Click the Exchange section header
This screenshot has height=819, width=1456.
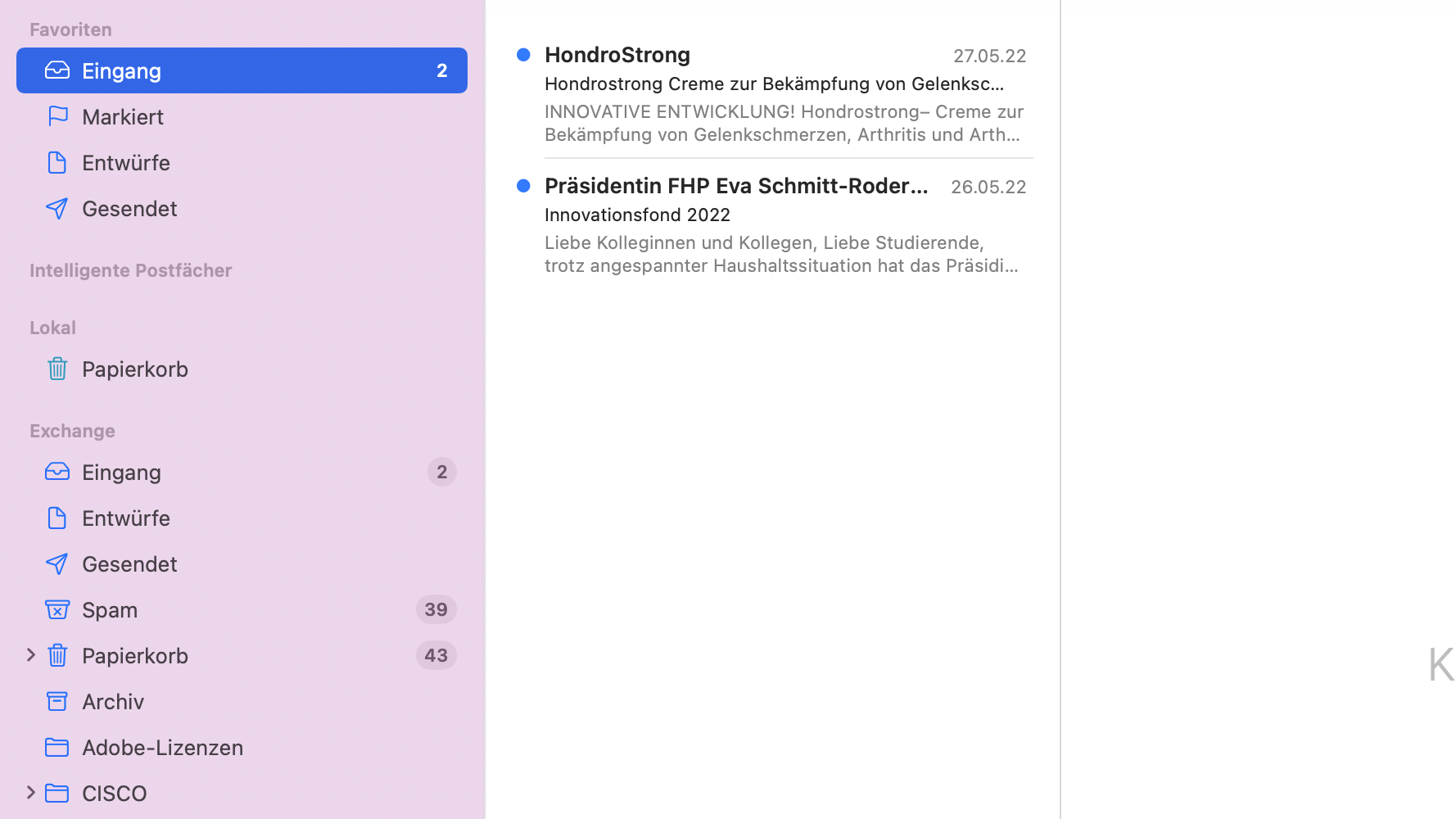(x=73, y=431)
